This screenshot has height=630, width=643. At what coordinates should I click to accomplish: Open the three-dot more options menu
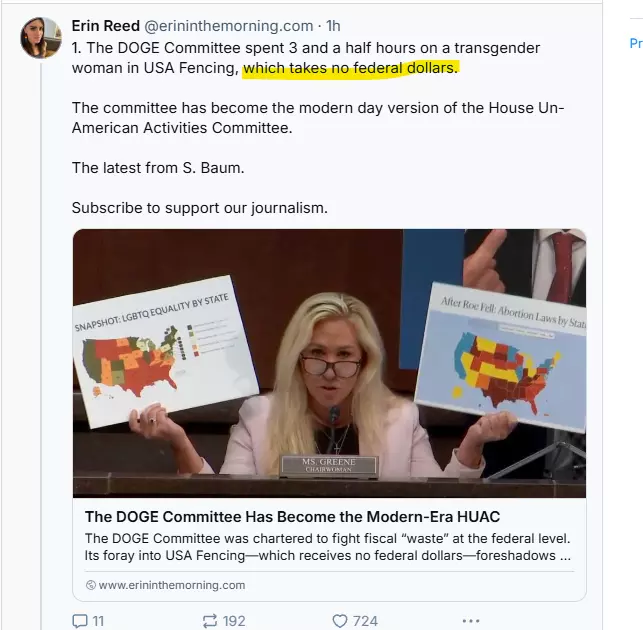(471, 621)
